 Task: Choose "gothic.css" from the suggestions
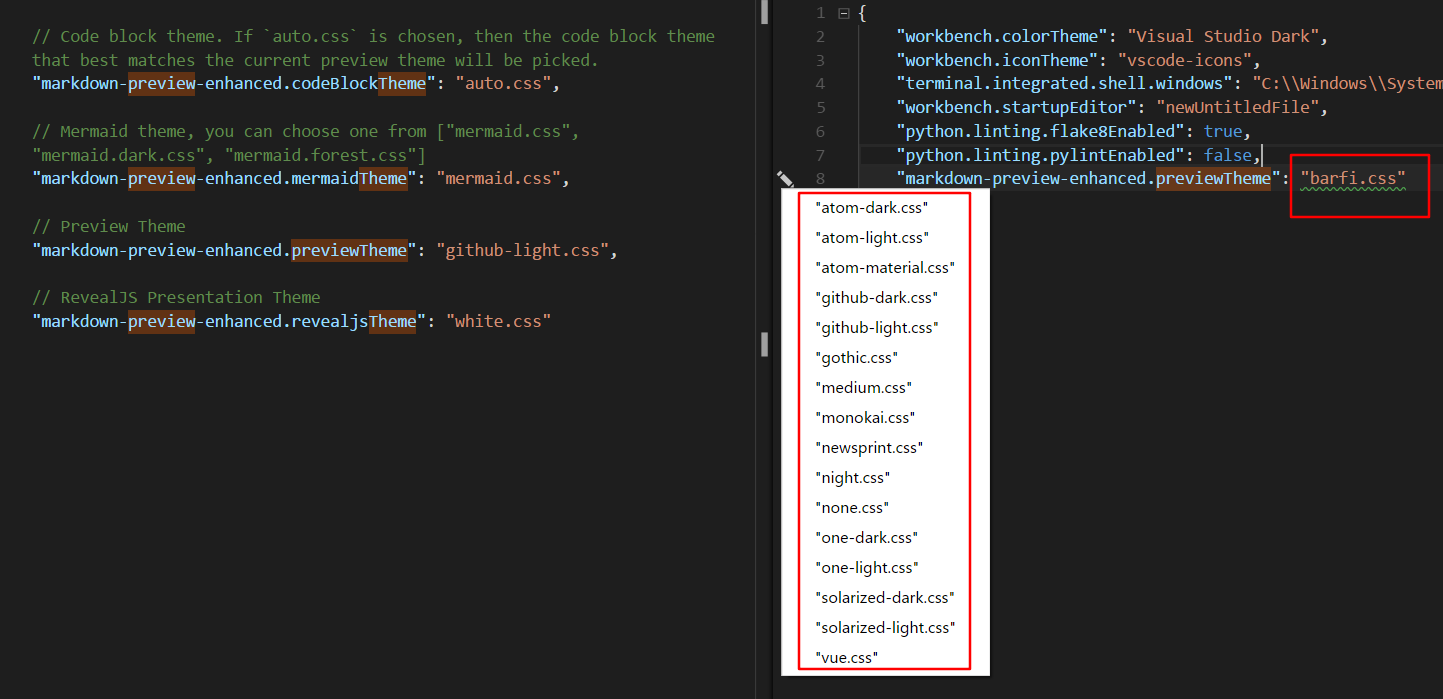(857, 357)
